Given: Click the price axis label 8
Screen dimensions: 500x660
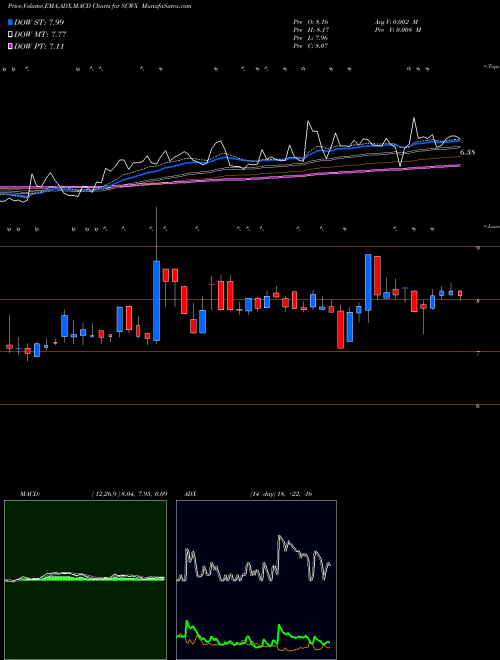Looking at the screenshot, I should tap(478, 301).
